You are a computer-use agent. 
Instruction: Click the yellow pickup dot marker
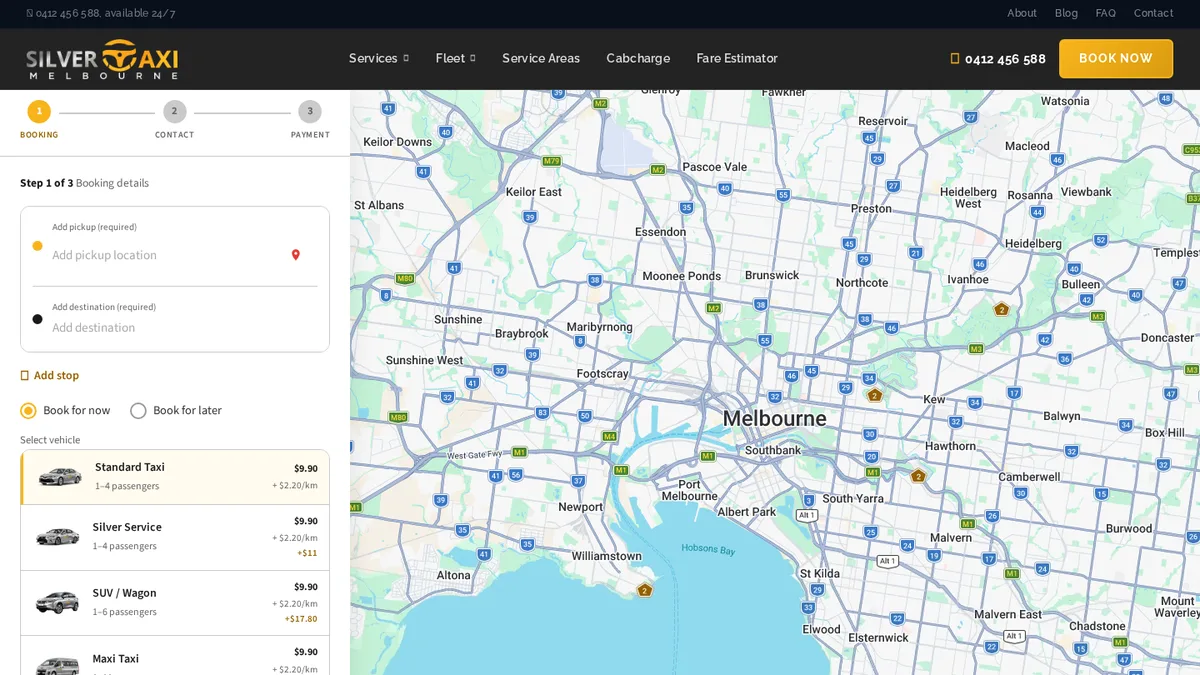coord(37,246)
